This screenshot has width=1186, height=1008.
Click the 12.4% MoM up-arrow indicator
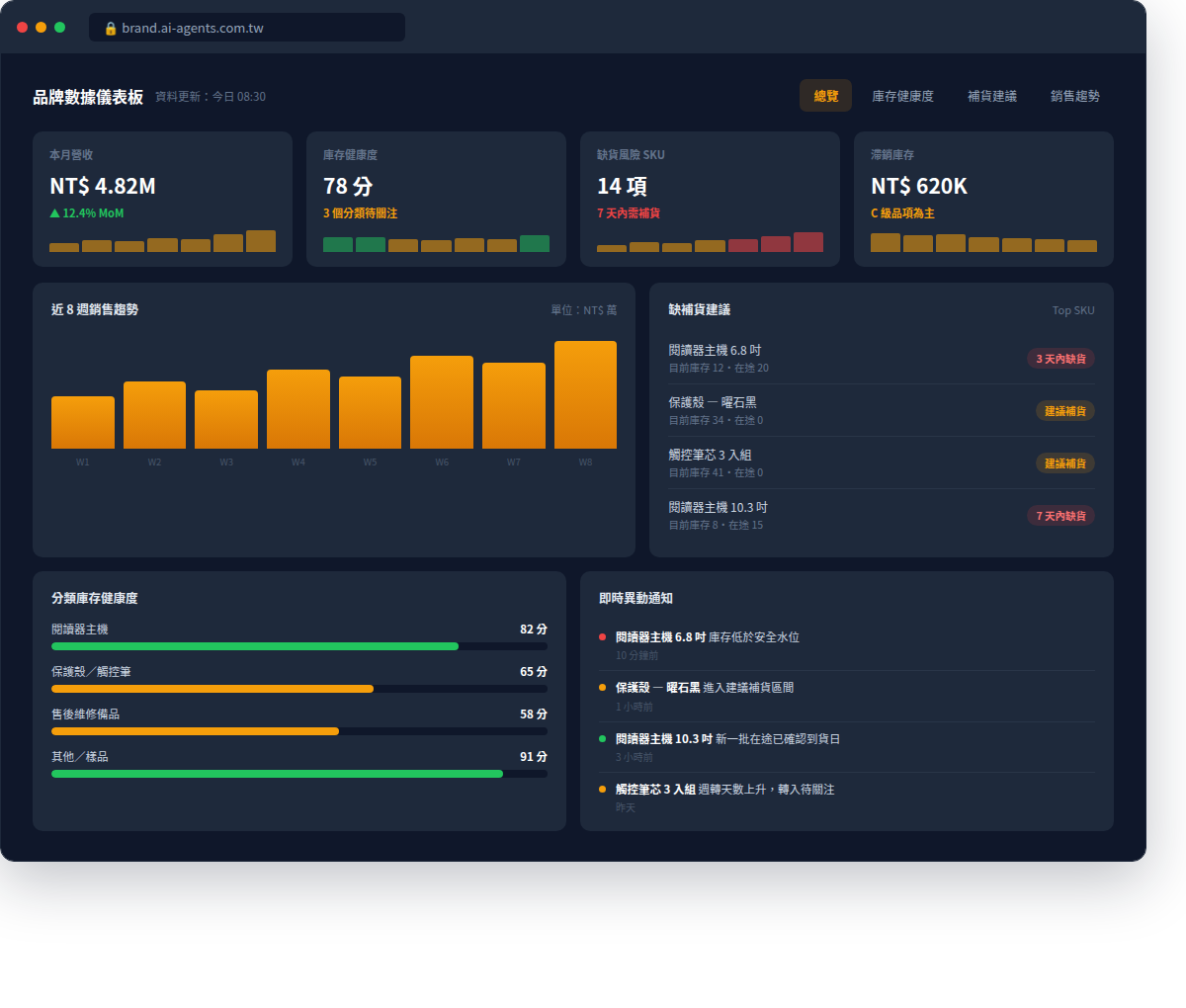click(87, 213)
